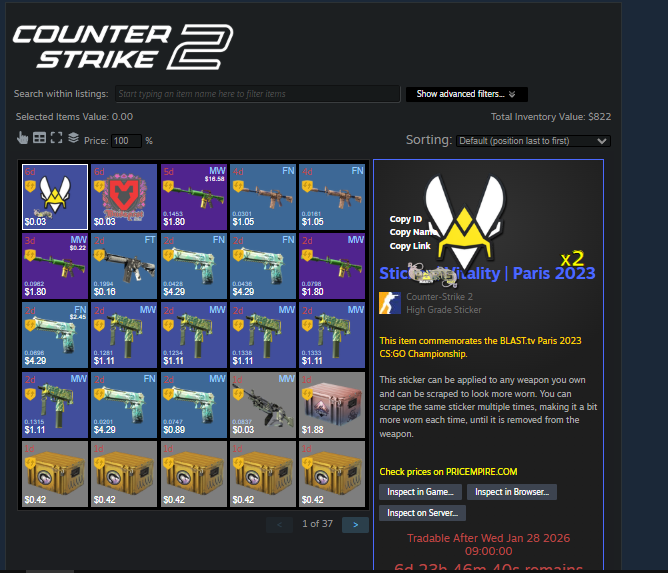Screen dimensions: 668x573
Task: Click the stacked layers icon
Action: click(73, 138)
